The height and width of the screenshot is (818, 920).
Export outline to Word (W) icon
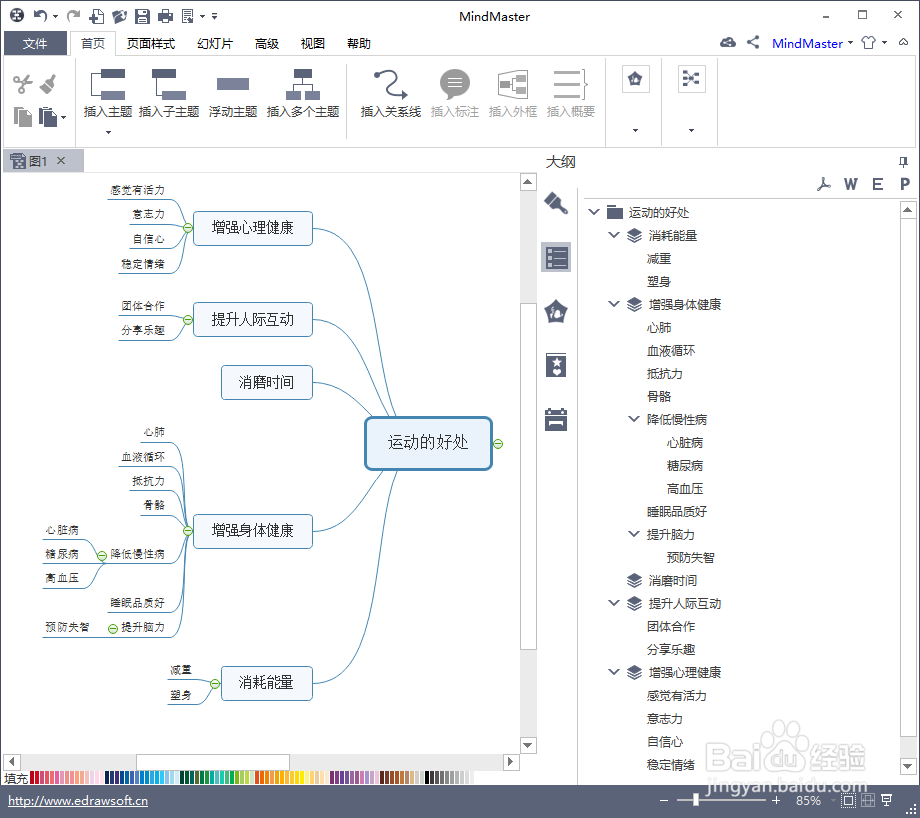tap(851, 184)
